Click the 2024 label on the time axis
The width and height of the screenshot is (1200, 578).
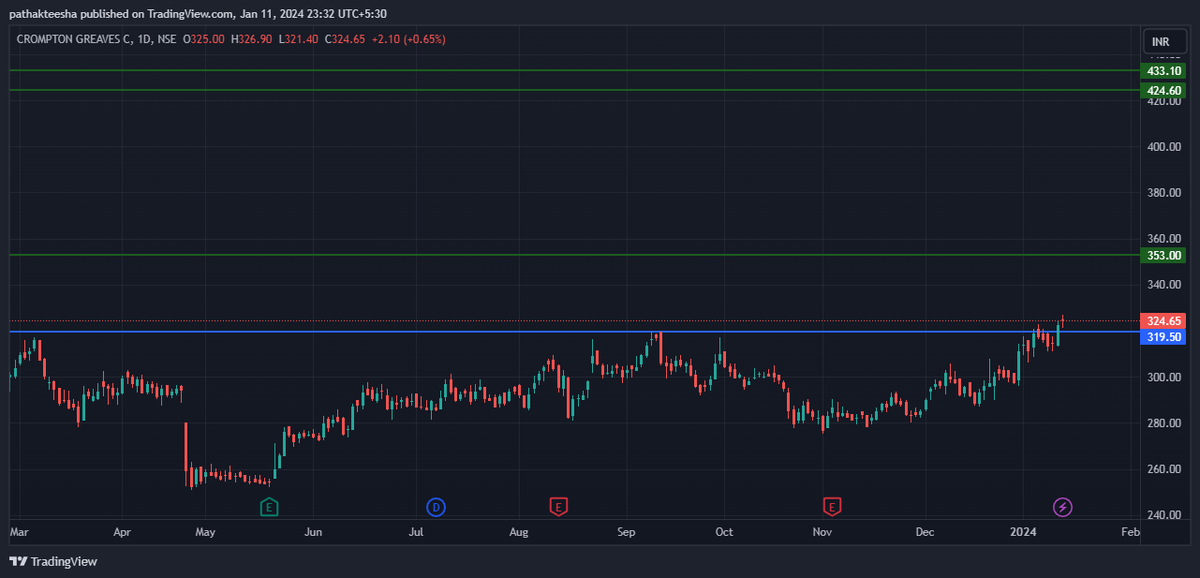pos(1023,533)
